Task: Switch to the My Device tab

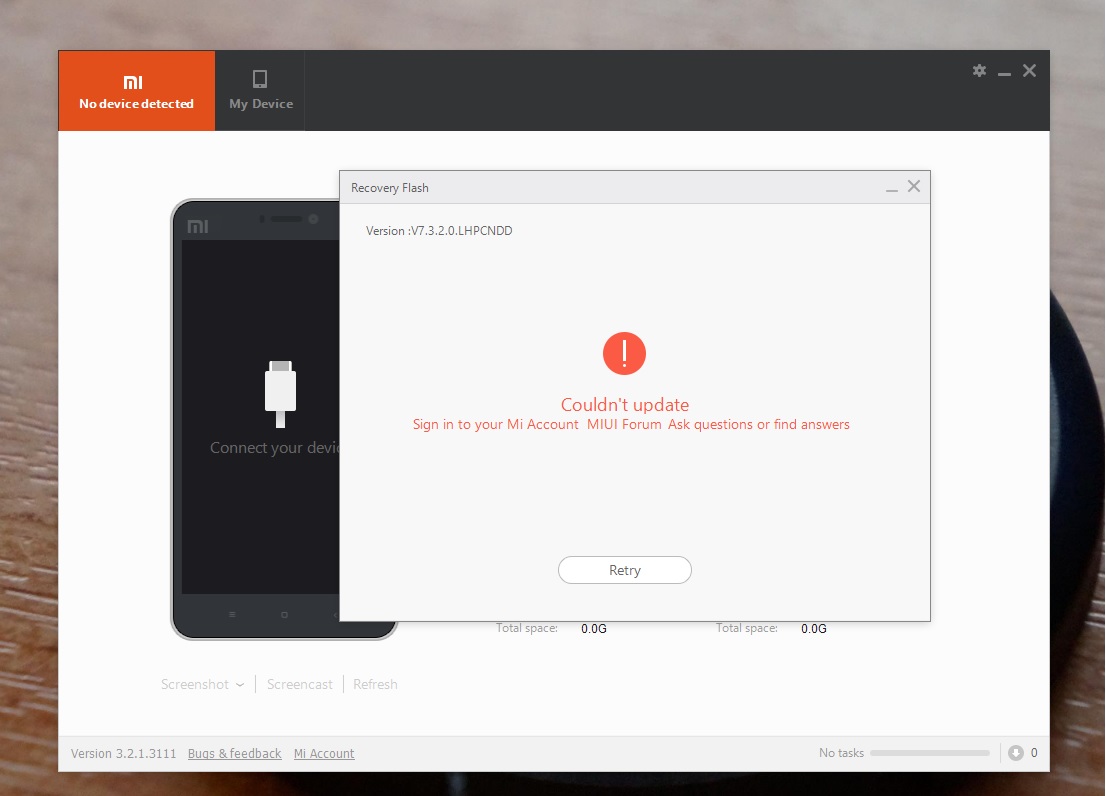Action: coord(260,91)
